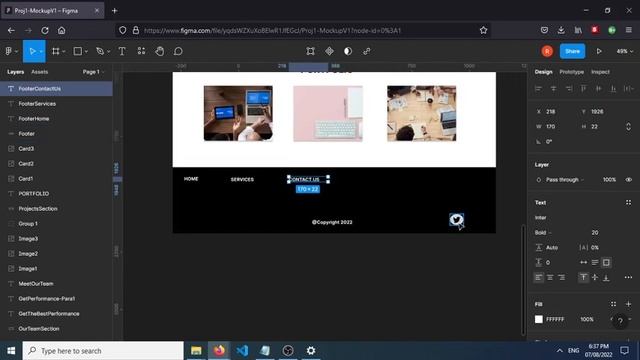Viewport: 640px width, 360px height.
Task: Switch to the Layers tab
Action: [16, 72]
